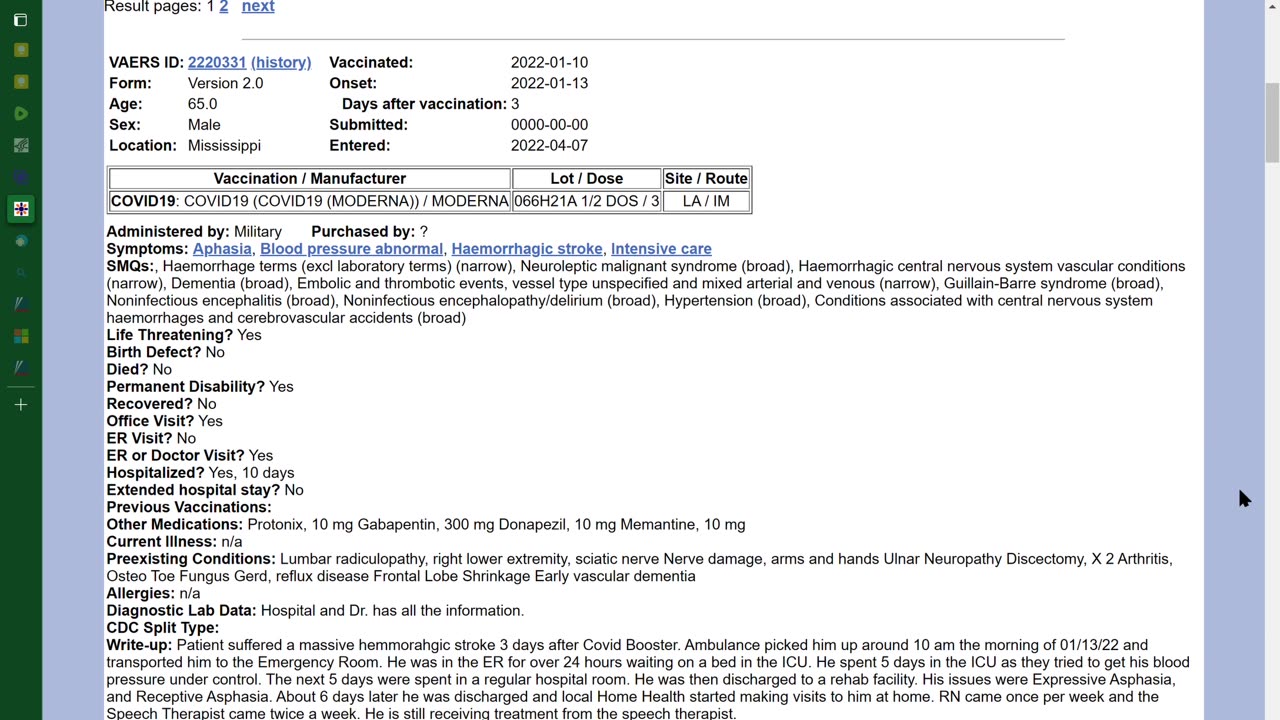
Task: Click the 'Diagnostic Lab Data:' label
Action: click(x=182, y=611)
